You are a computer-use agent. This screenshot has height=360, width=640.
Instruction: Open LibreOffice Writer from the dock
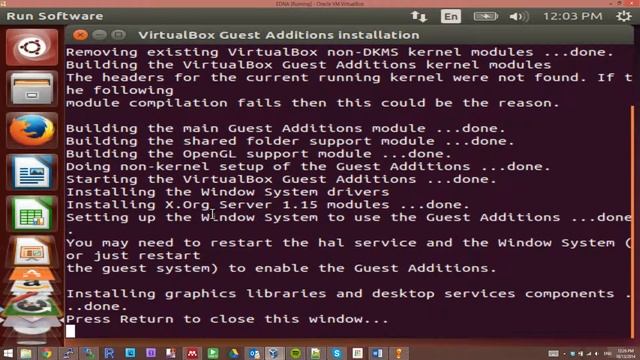coord(32,172)
